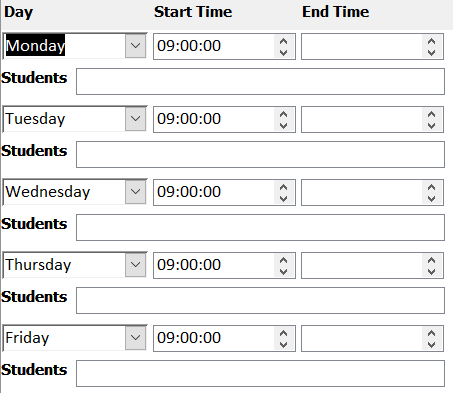This screenshot has height=393, width=453.
Task: Decrease Monday start time with down arrow
Action: tap(284, 52)
